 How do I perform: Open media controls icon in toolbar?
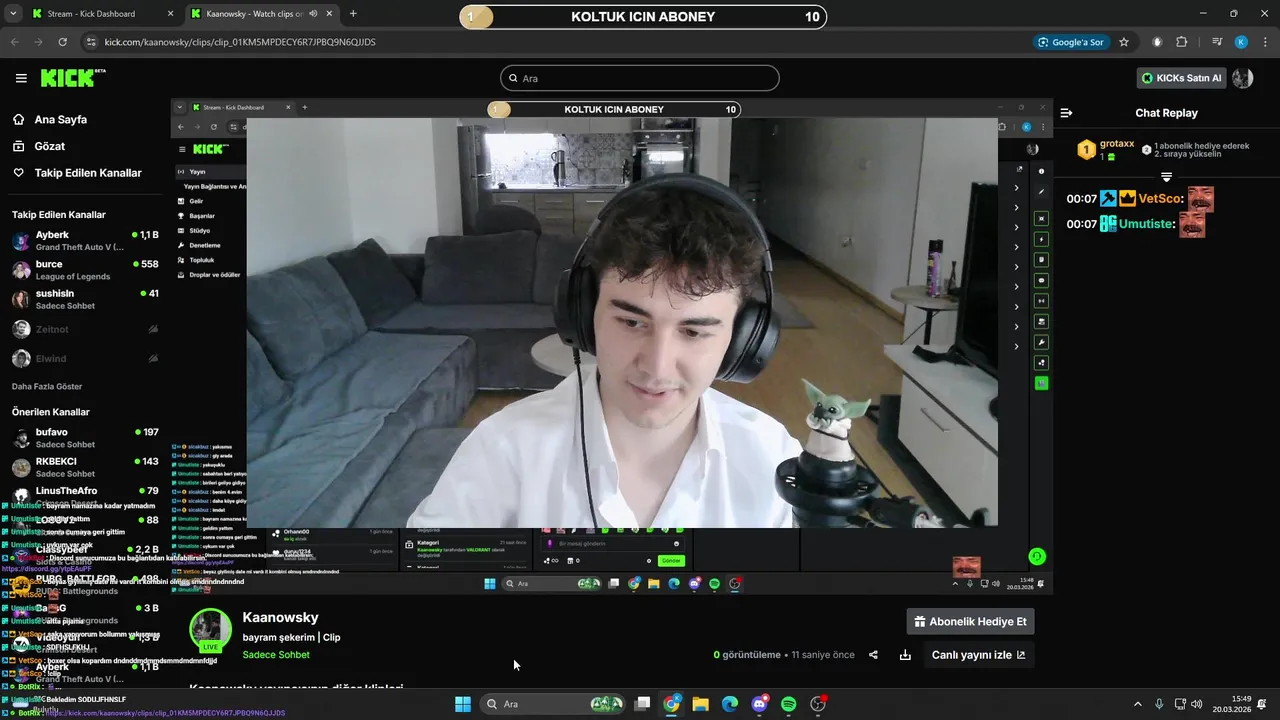[x=1217, y=42]
